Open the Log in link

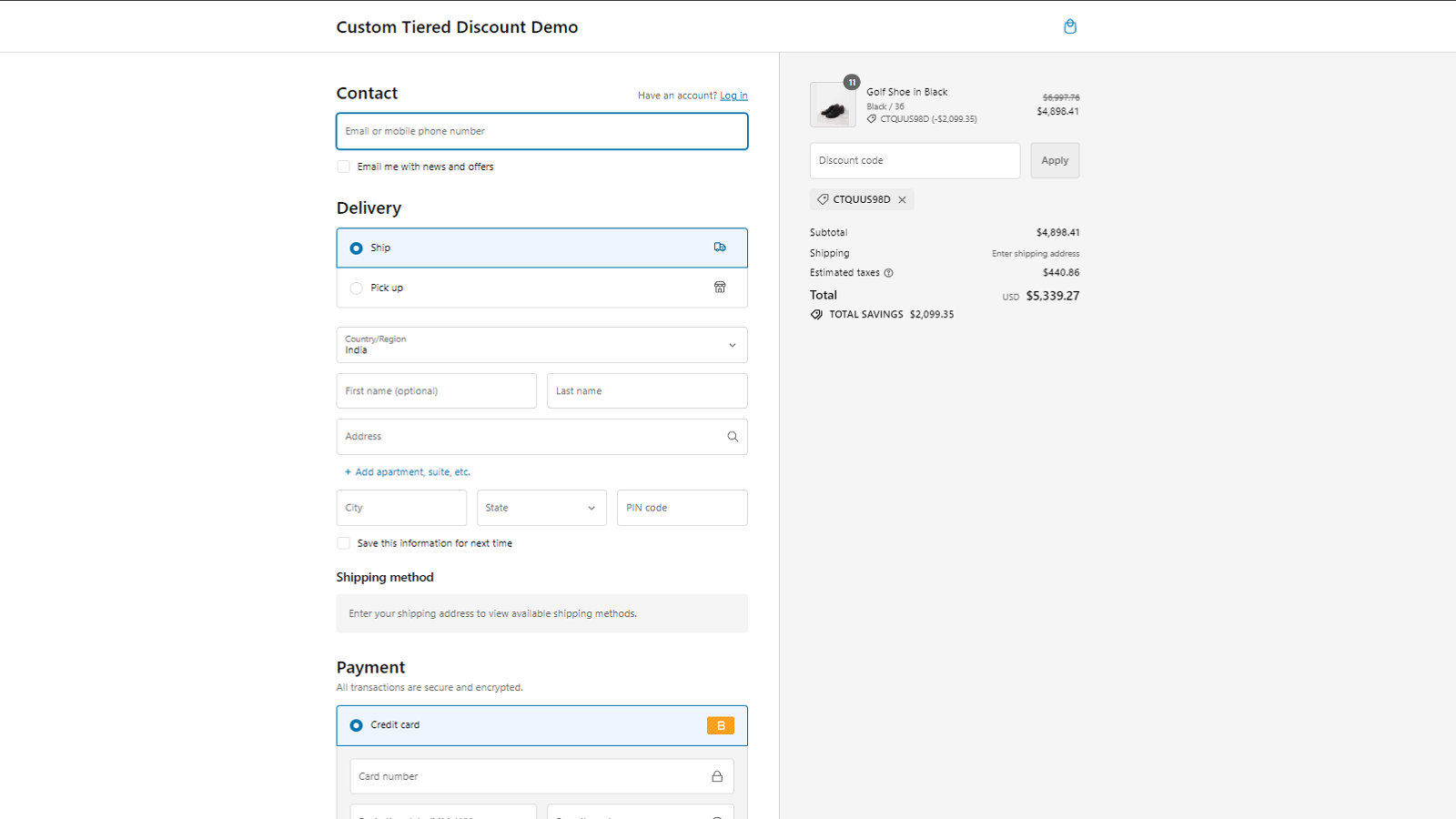tap(733, 95)
